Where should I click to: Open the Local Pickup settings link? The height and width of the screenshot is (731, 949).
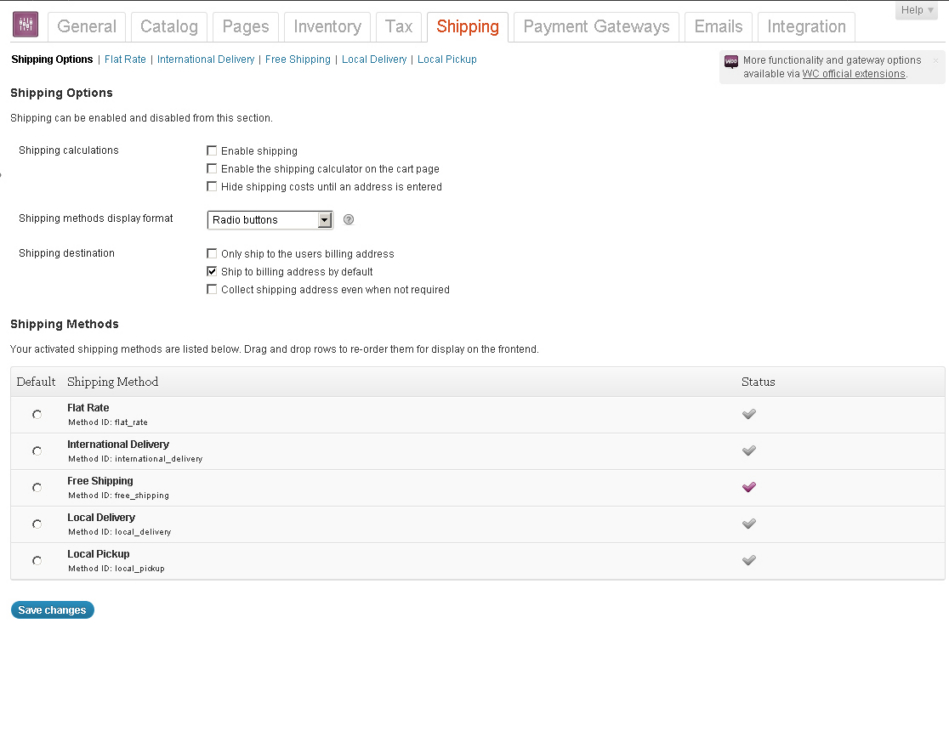point(446,59)
